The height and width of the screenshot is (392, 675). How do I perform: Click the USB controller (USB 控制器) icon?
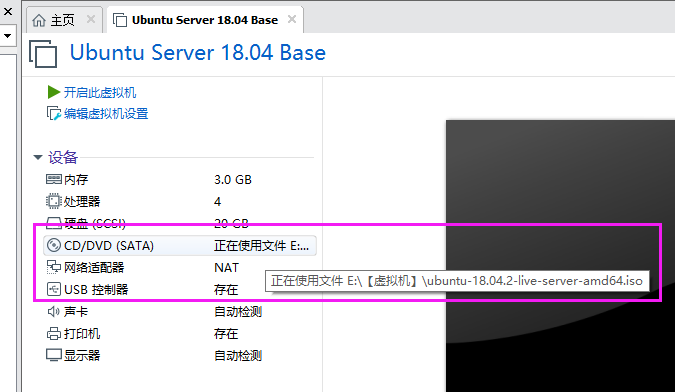pyautogui.click(x=54, y=289)
